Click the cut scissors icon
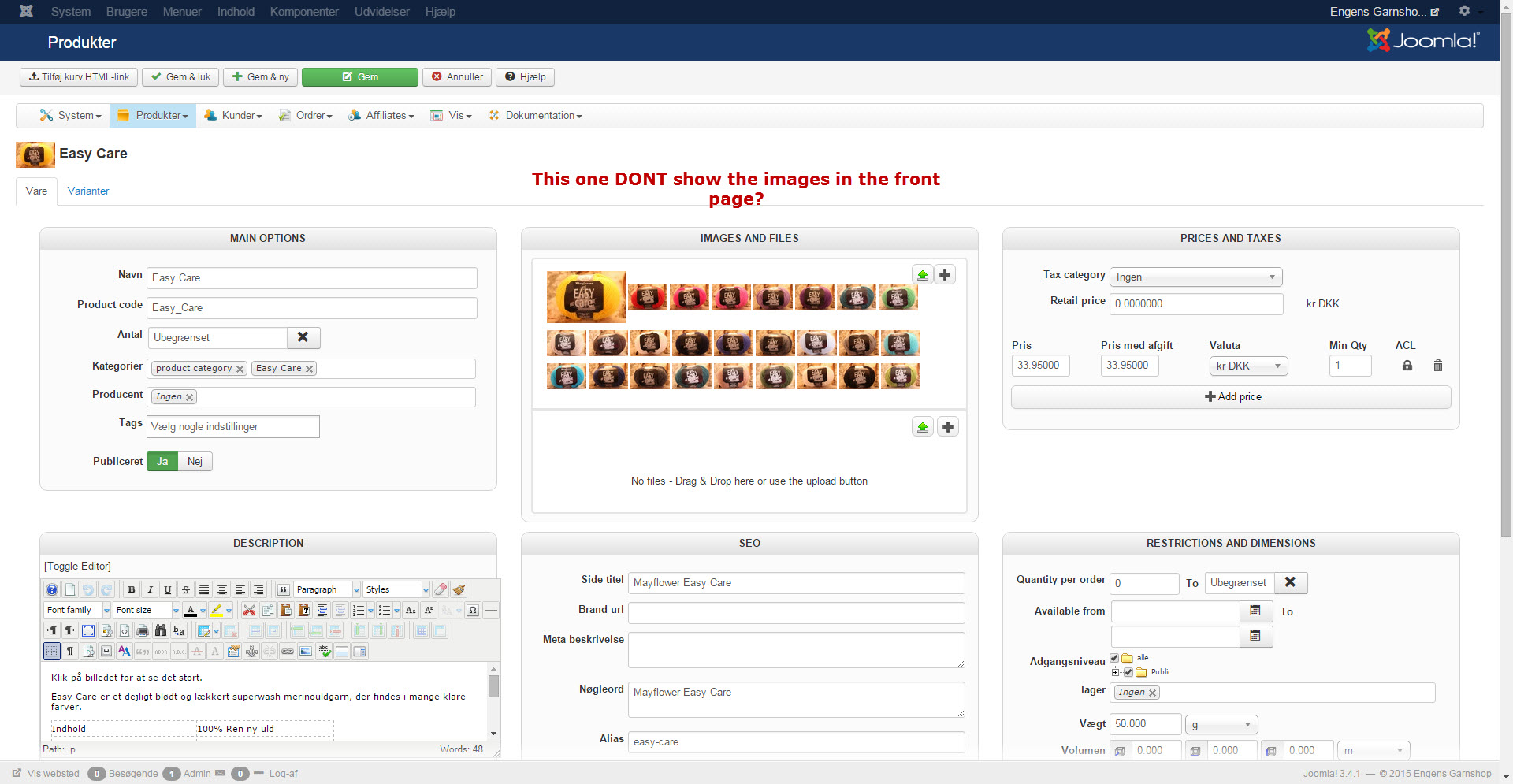The image size is (1513, 784). [249, 610]
